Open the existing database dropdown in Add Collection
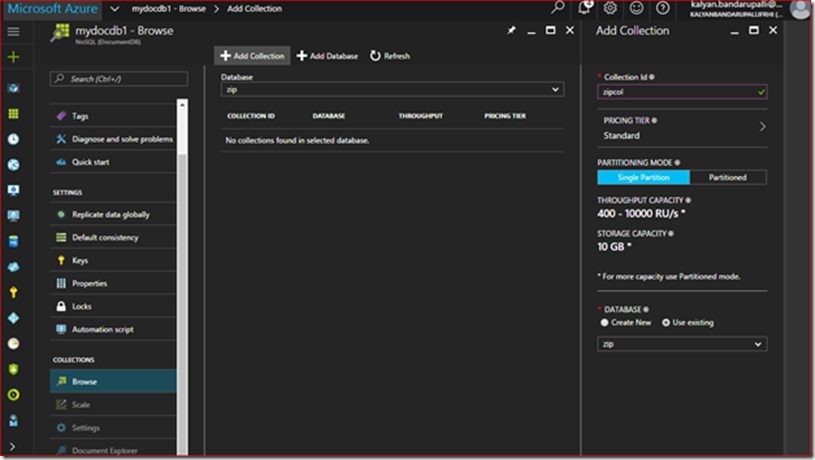This screenshot has width=815, height=460. 681,344
